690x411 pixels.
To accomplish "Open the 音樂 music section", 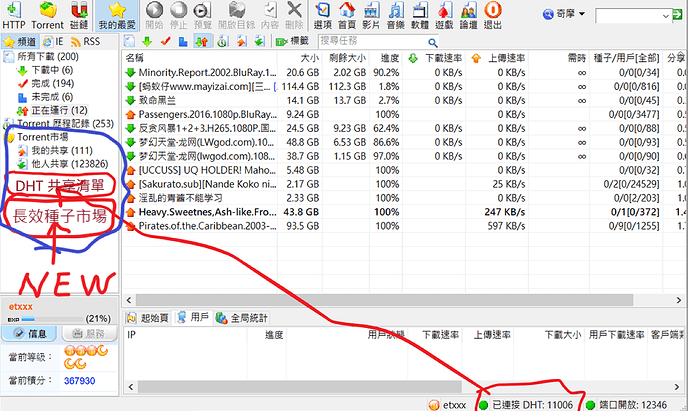I will click(395, 15).
